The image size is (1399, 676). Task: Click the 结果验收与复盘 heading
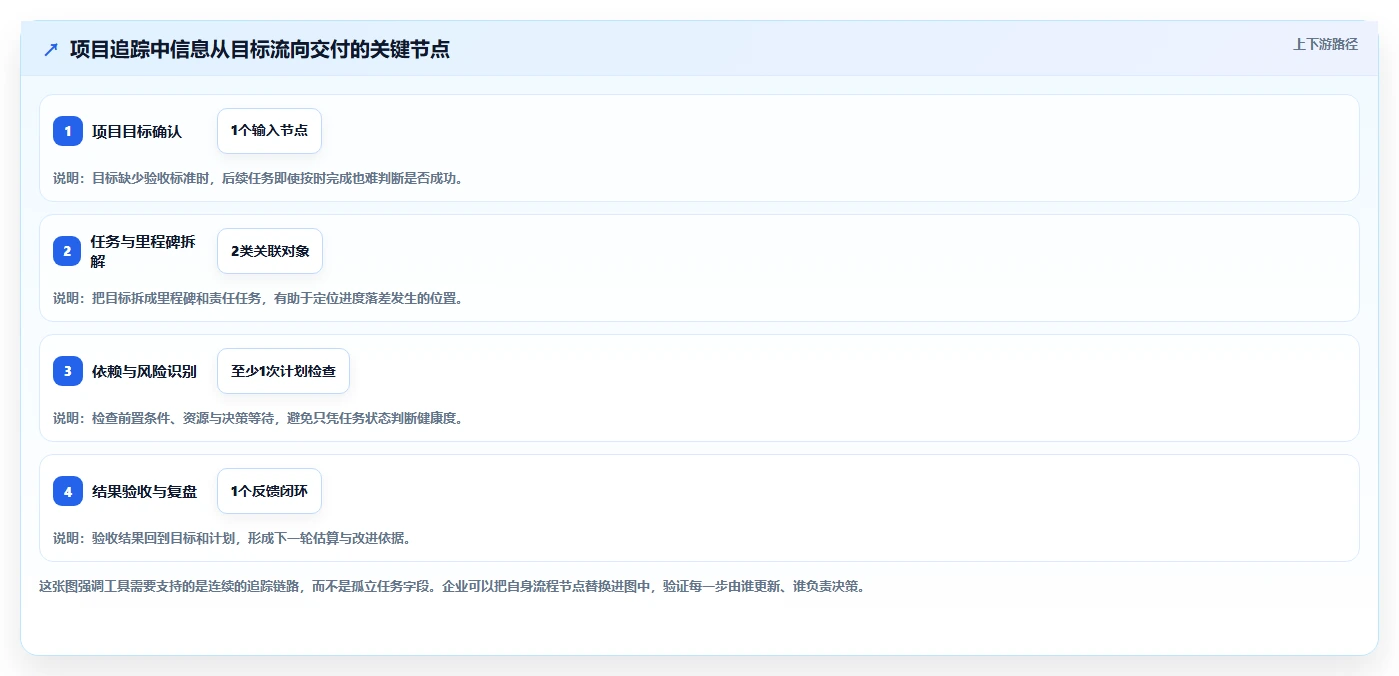(144, 491)
